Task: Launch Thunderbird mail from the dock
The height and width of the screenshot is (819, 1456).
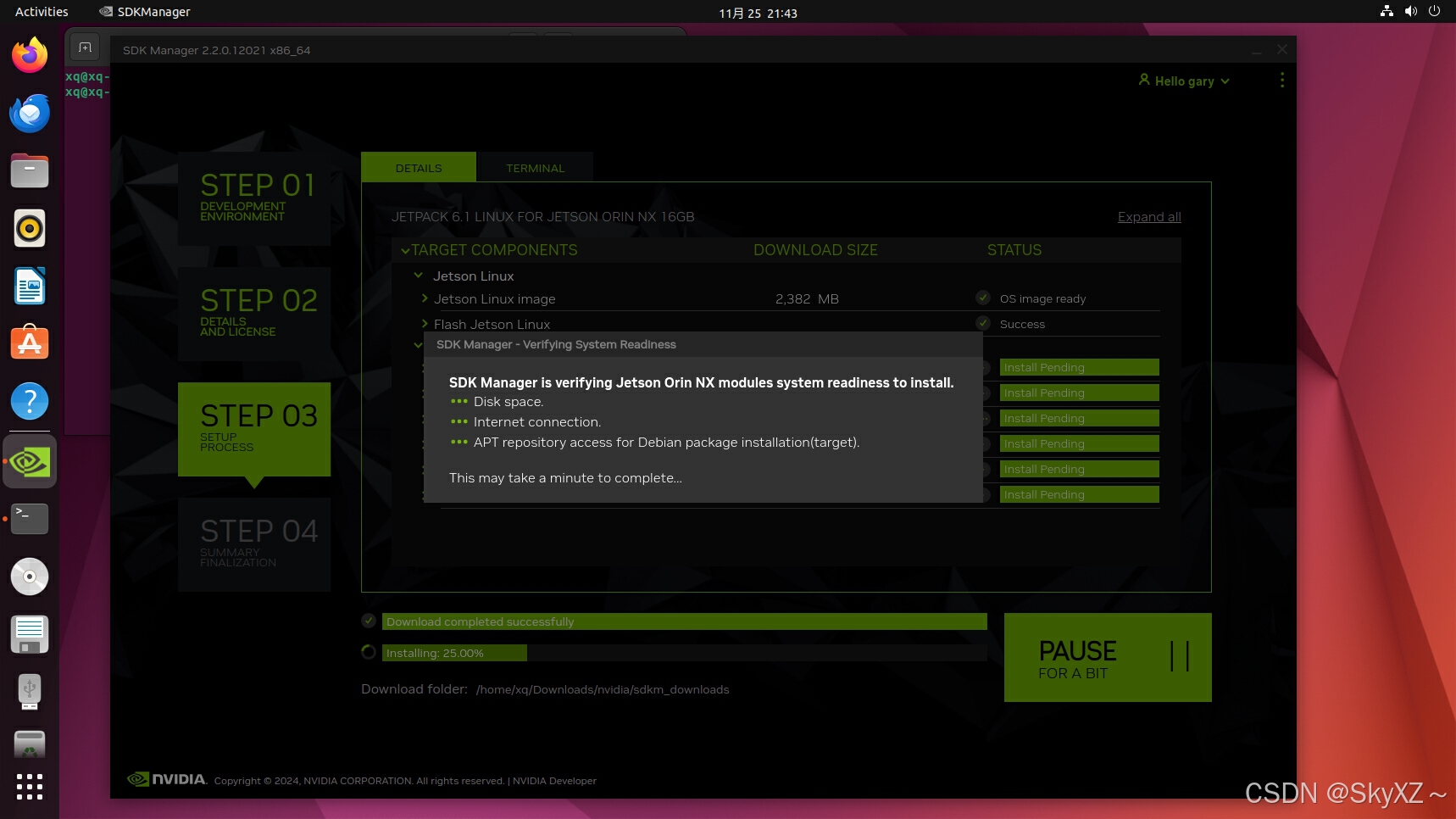Action: coord(30,114)
